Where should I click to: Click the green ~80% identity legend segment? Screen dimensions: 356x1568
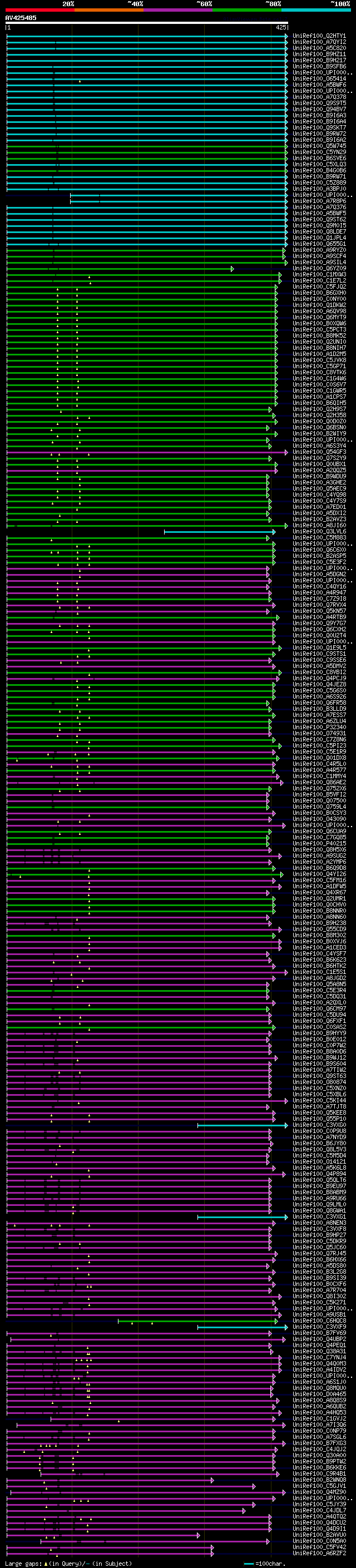coord(246,10)
